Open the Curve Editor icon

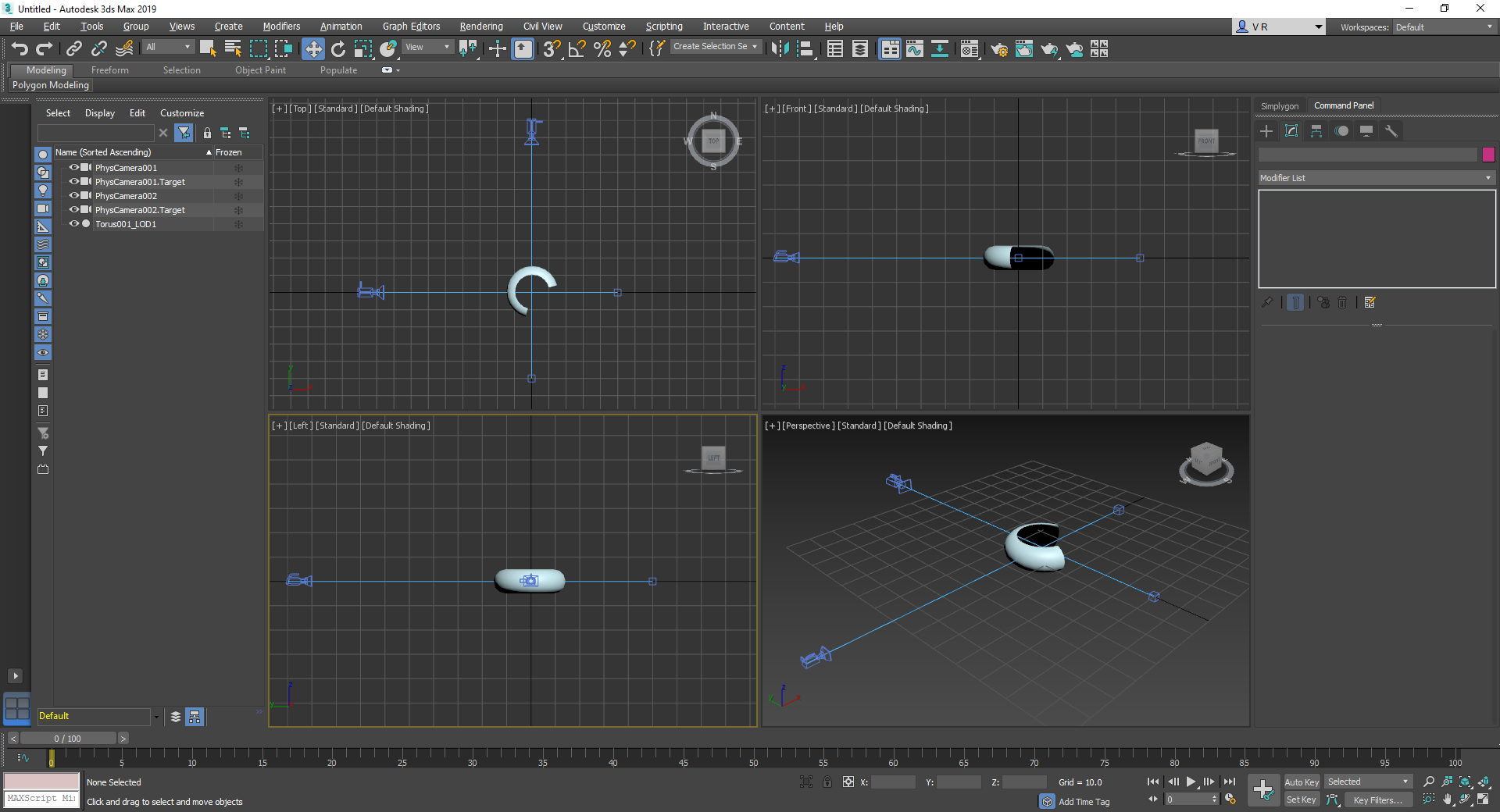coord(915,49)
